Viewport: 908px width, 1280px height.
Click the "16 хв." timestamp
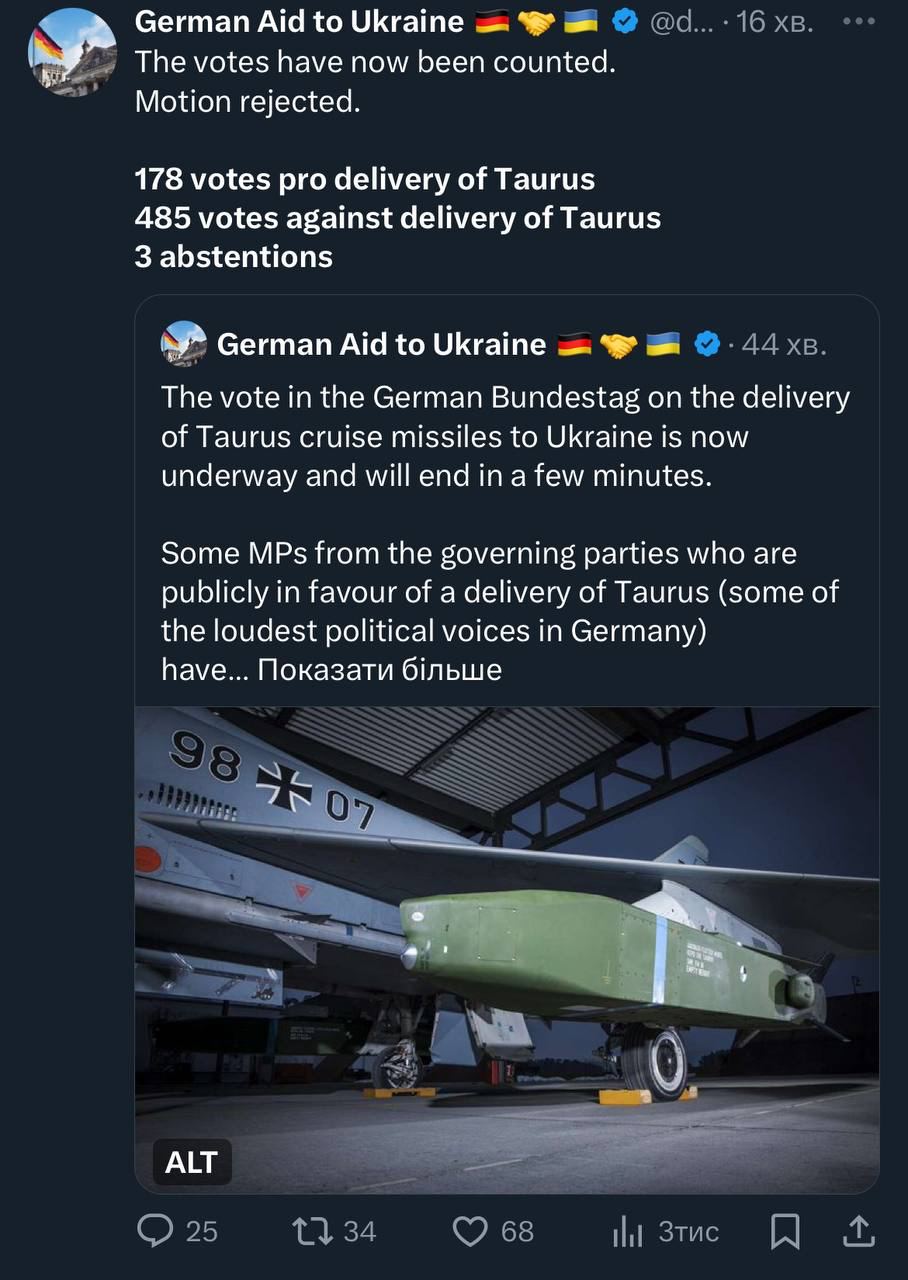[776, 21]
